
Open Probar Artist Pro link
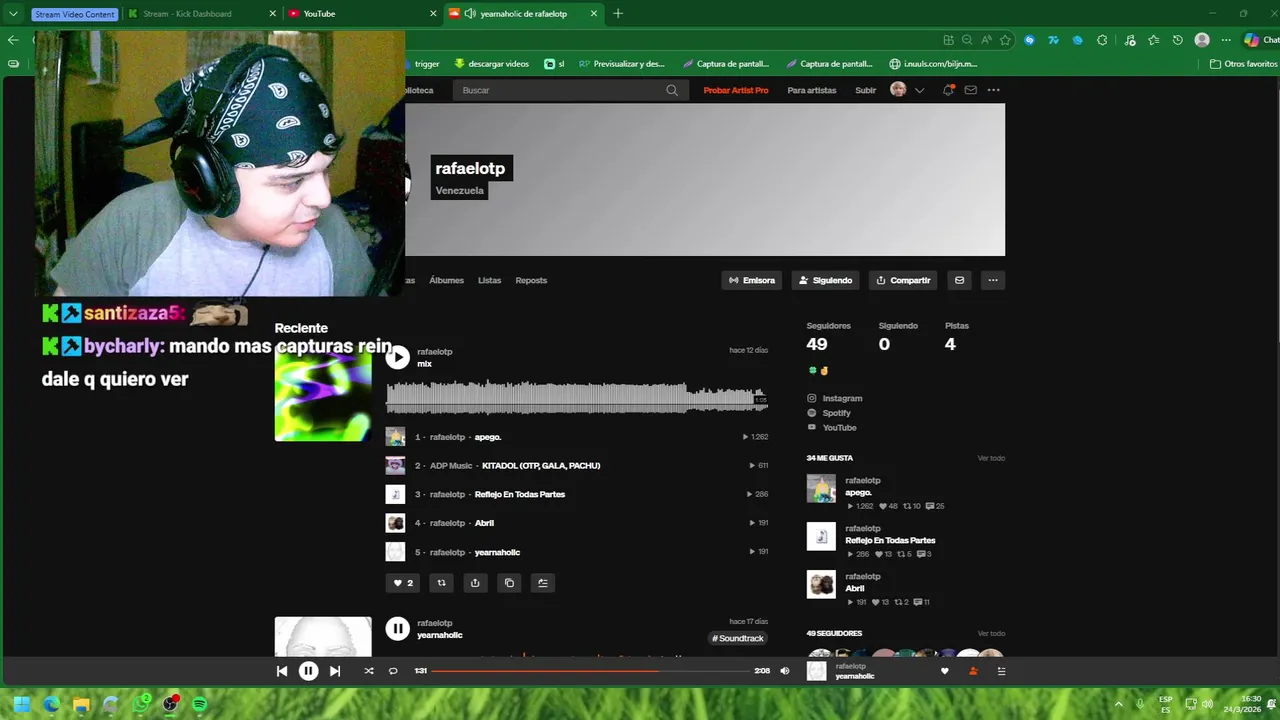tap(736, 90)
